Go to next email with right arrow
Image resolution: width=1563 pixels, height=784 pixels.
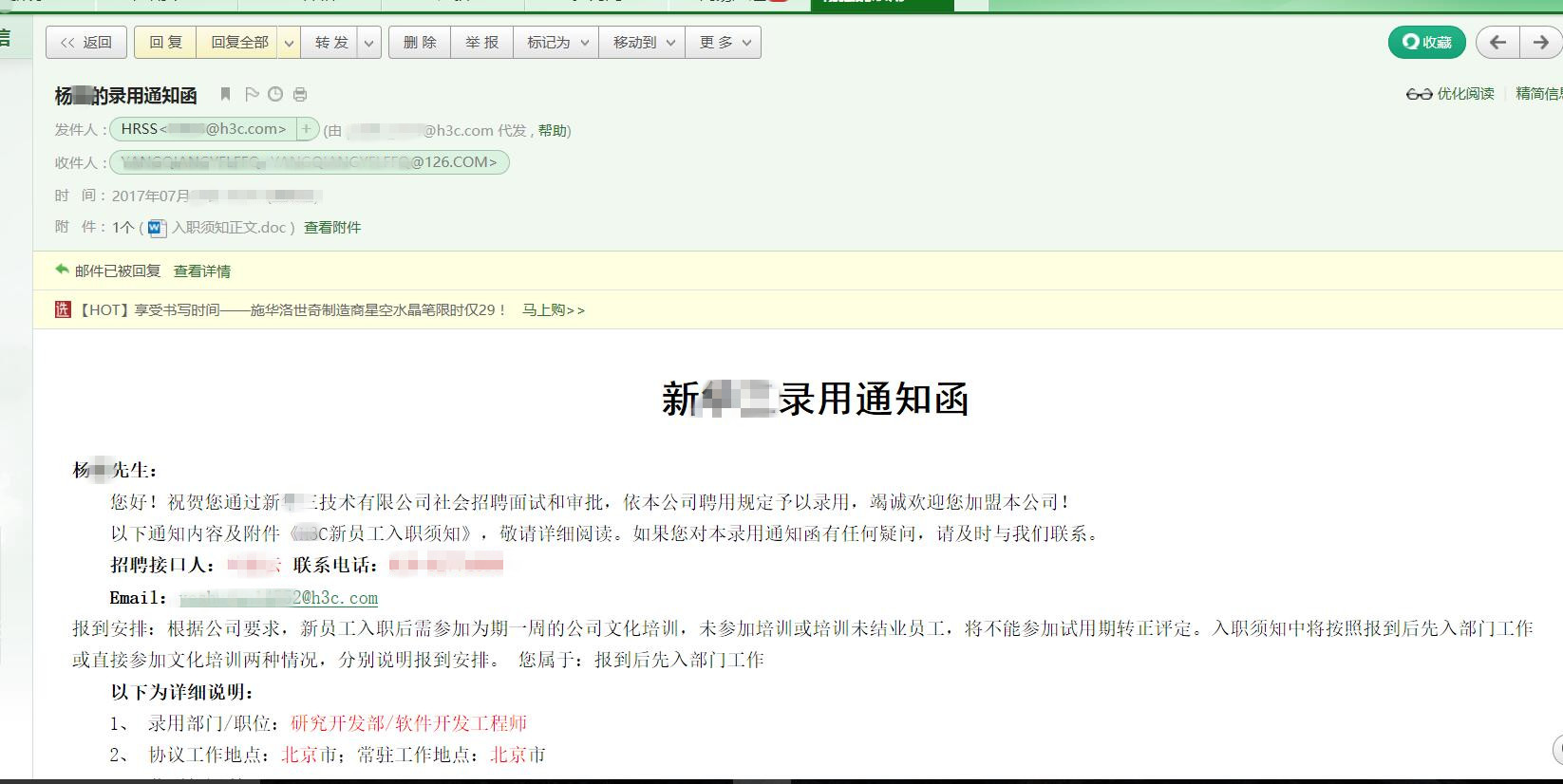coord(1540,42)
